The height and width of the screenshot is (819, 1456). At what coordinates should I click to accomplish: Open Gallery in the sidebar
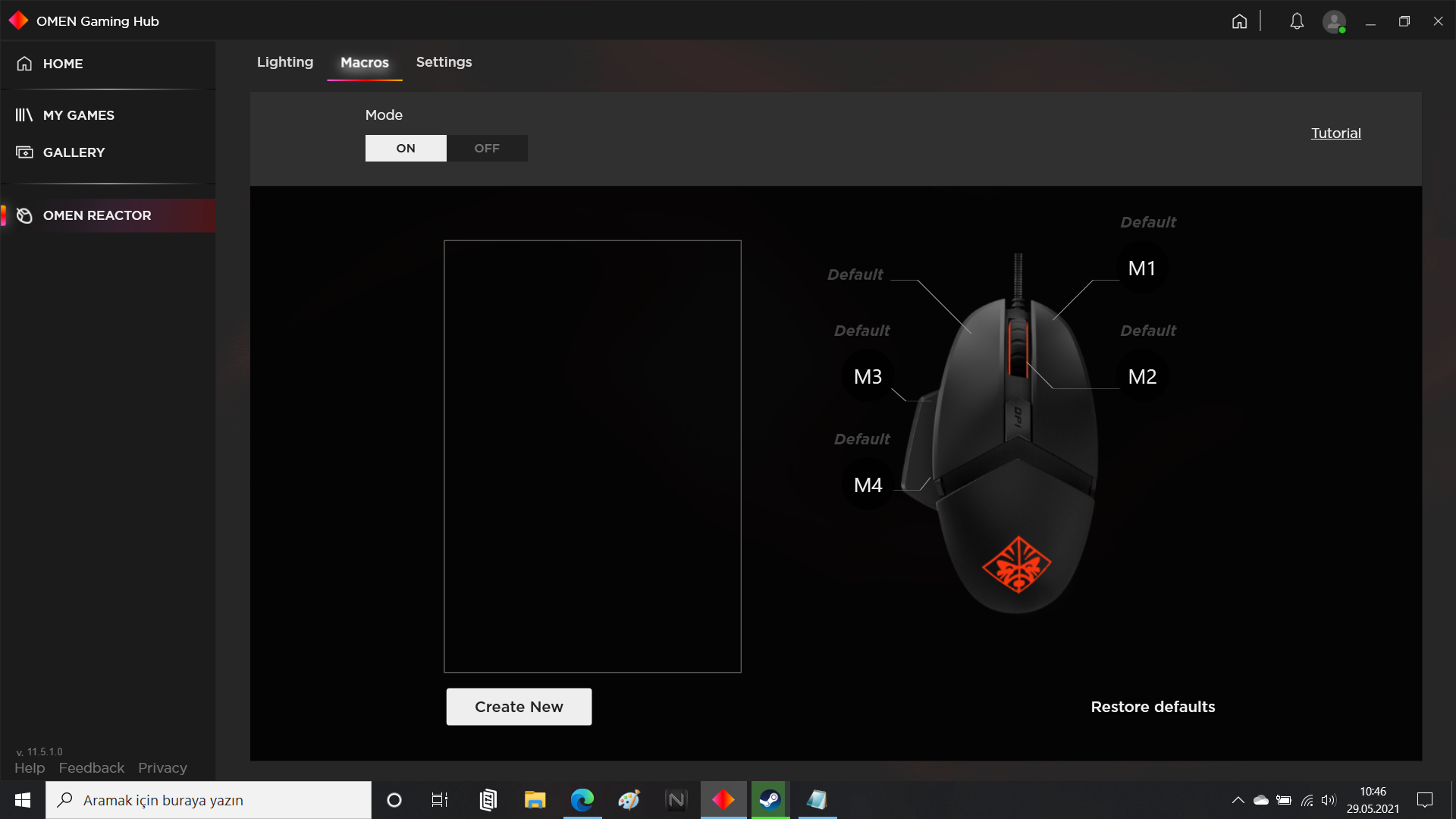(x=74, y=152)
